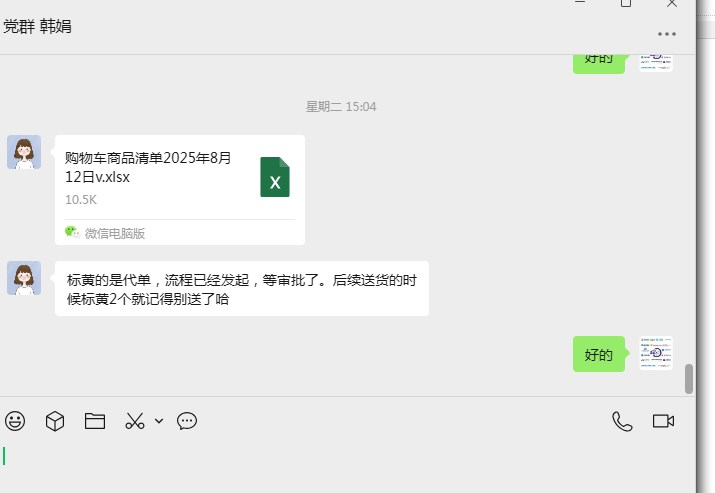Open the Excel file 购物车商品清单2025年8月12日v.xlsx

[x=180, y=190]
